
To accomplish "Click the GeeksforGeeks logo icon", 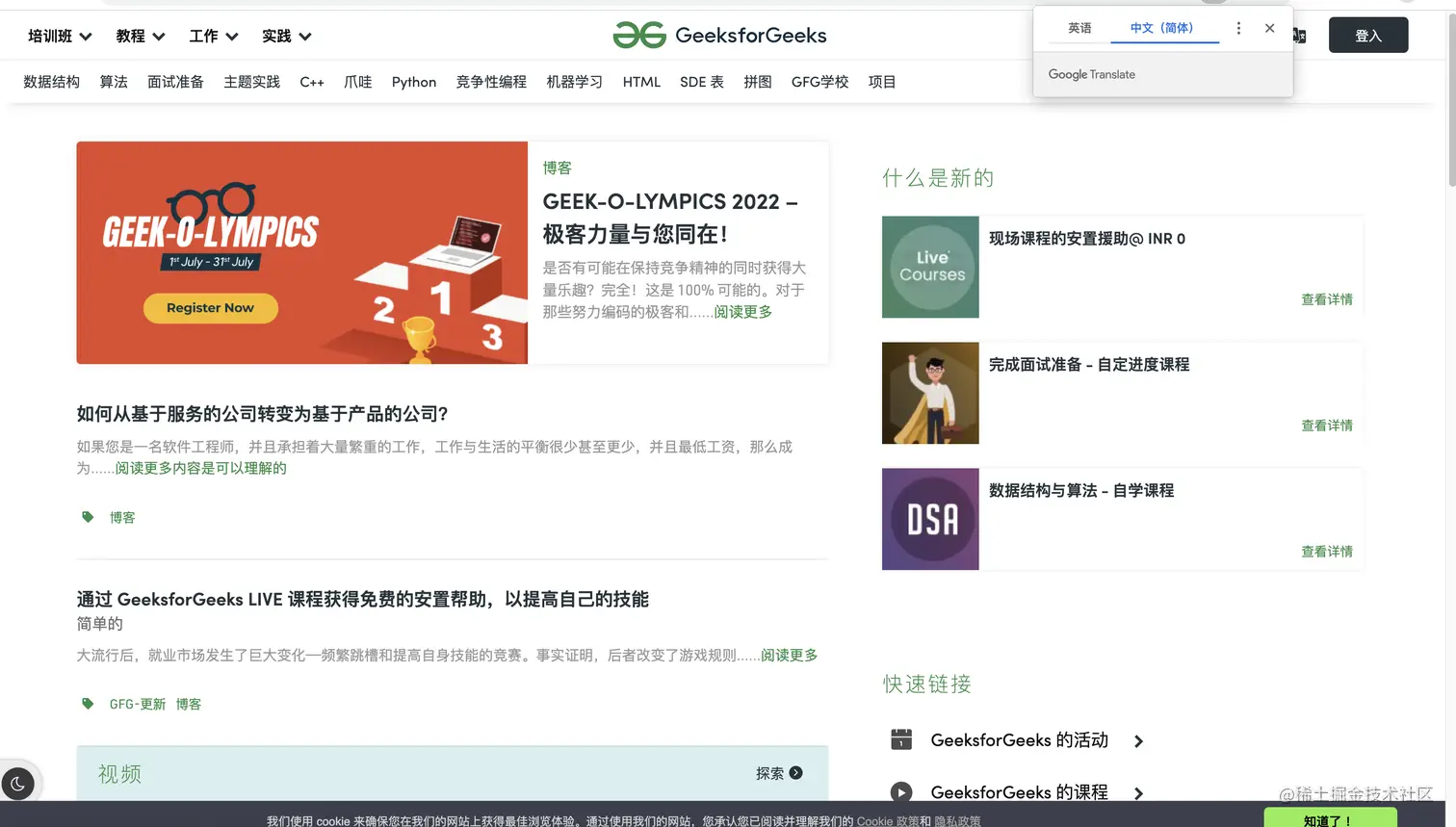I will [x=639, y=36].
